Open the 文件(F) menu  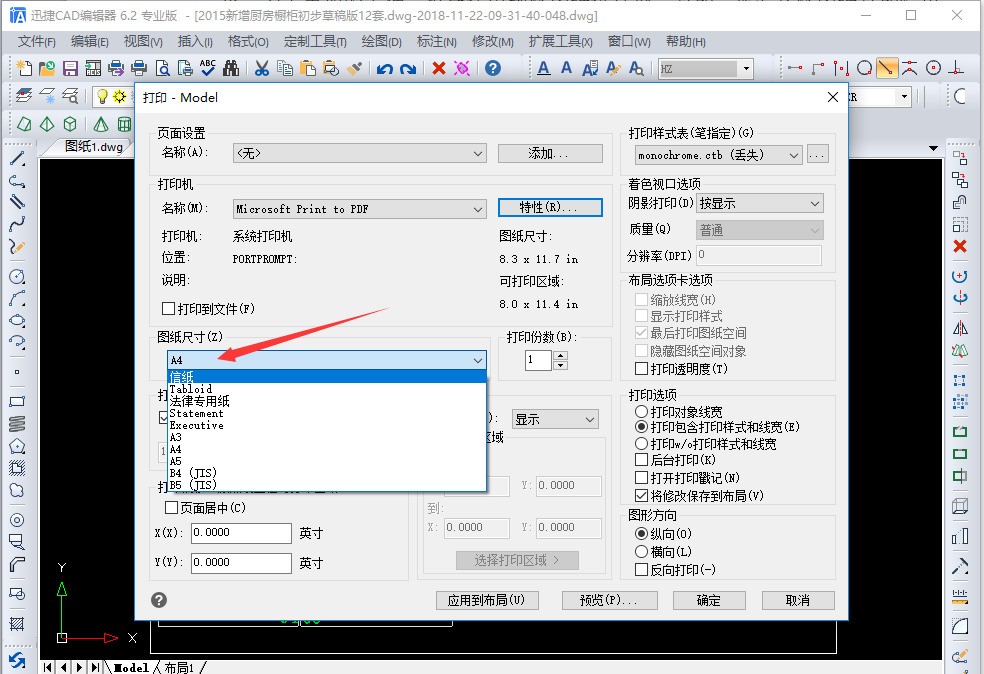(36, 41)
